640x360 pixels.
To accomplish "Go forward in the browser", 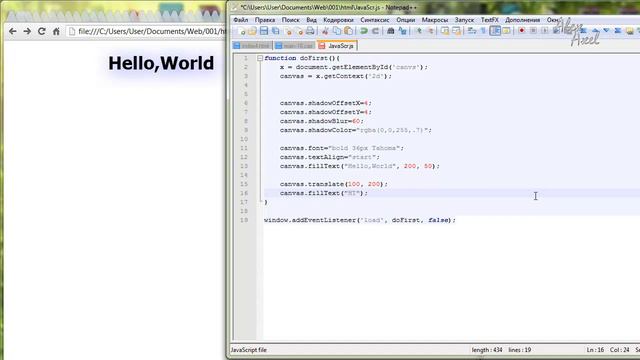I will tap(27, 31).
